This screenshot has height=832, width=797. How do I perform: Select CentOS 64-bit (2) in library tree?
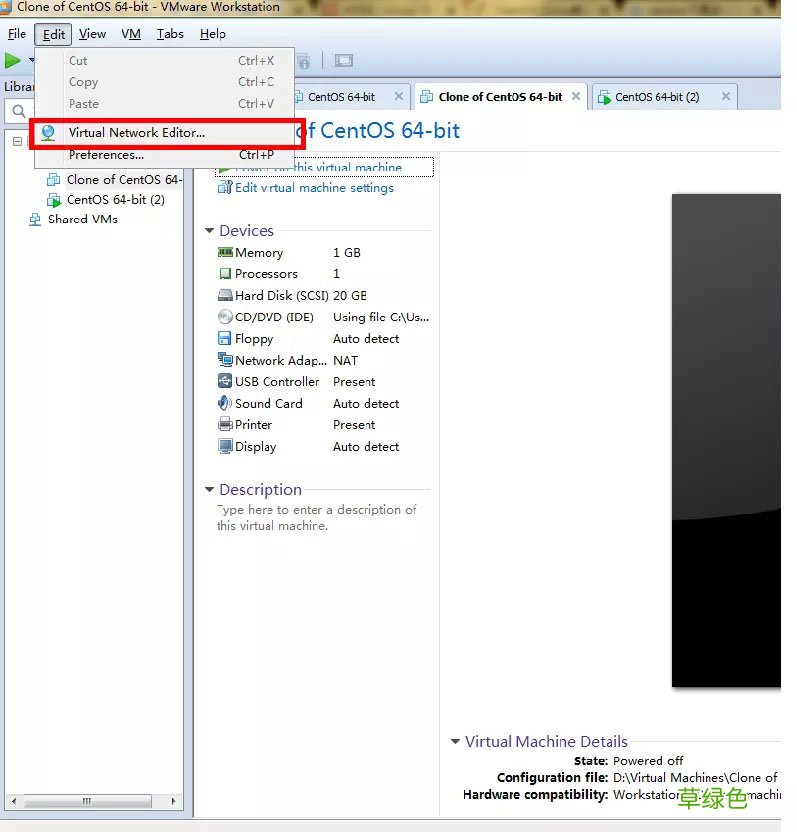[x=116, y=200]
